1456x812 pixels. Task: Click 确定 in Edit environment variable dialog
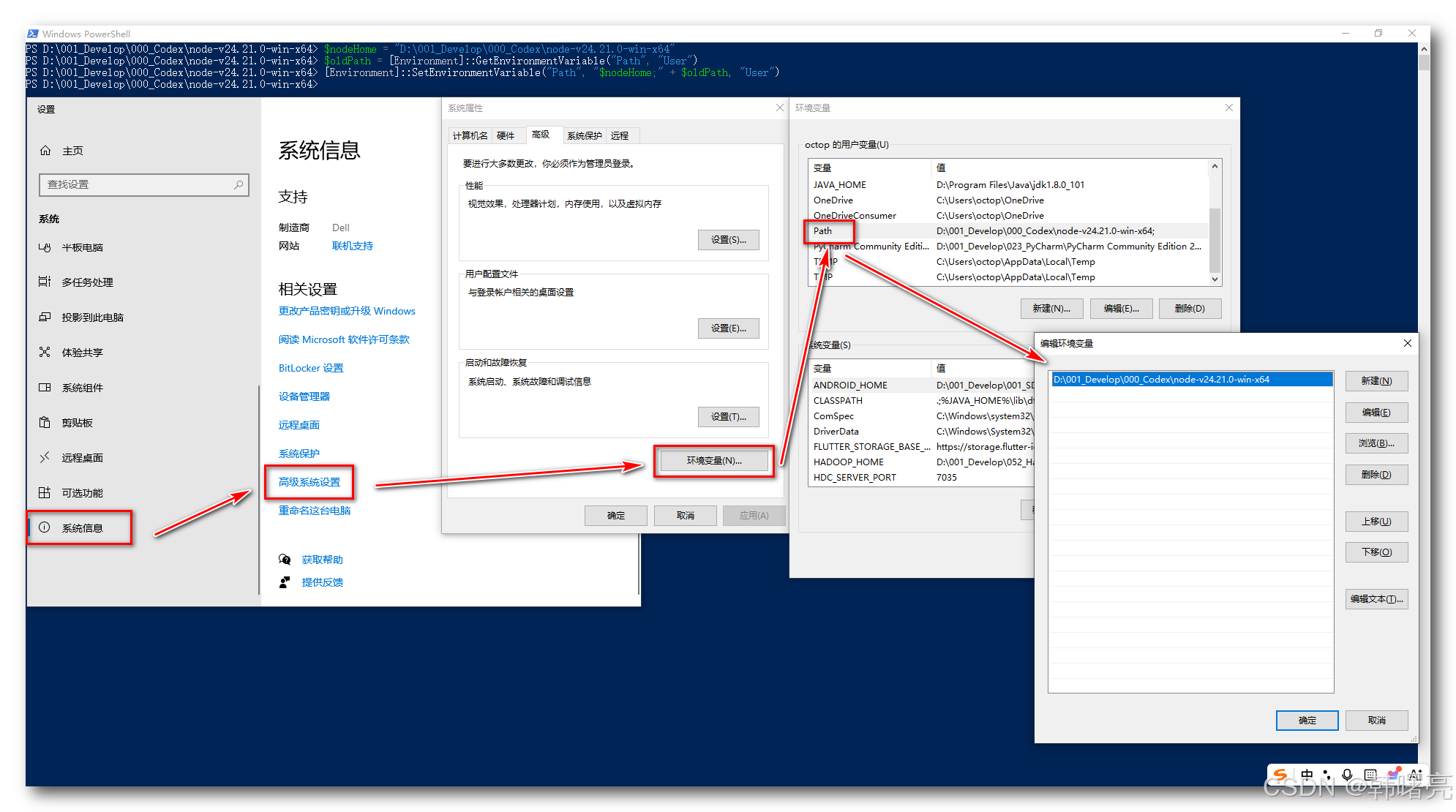[1307, 721]
